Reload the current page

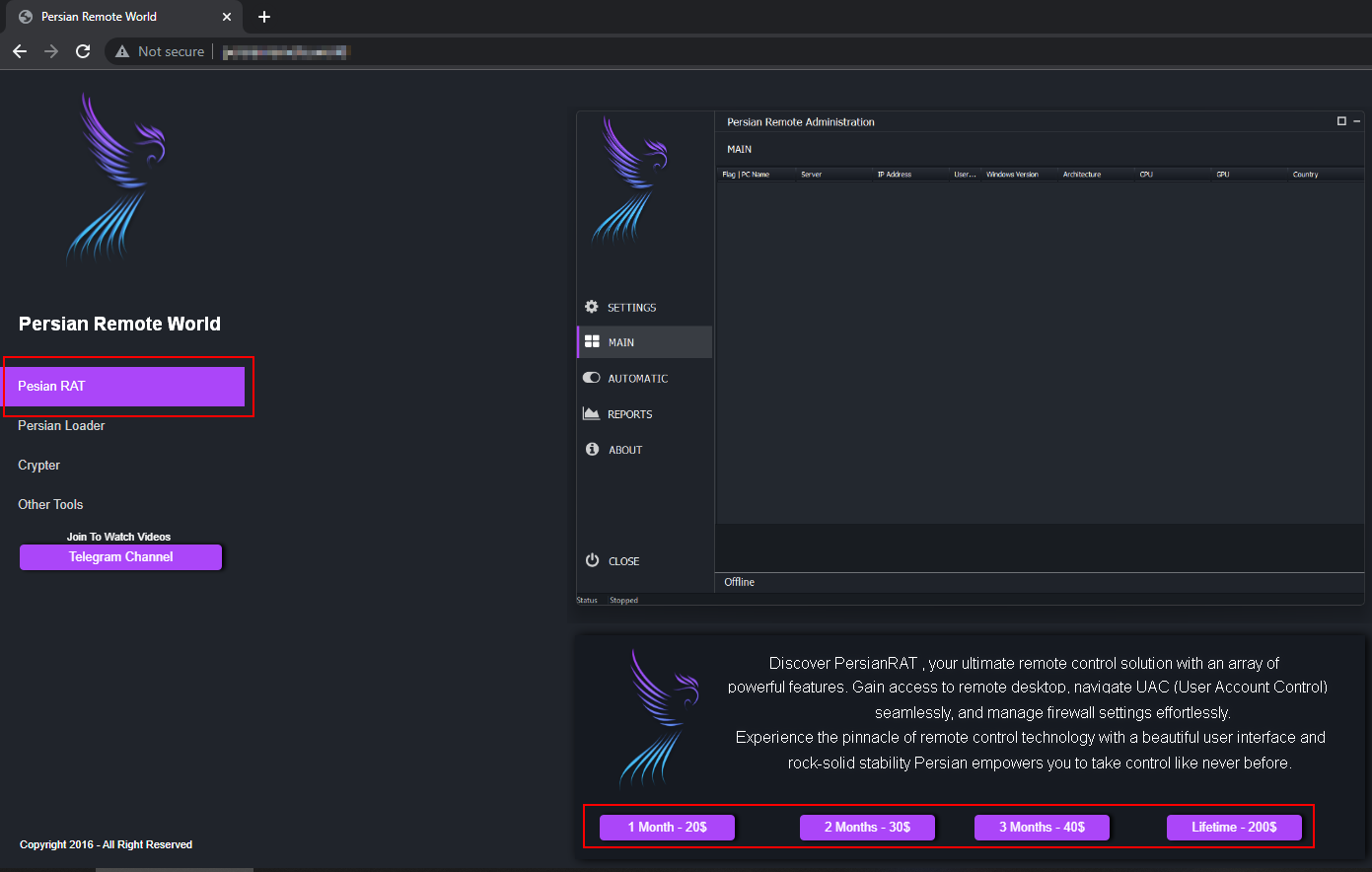pyautogui.click(x=83, y=51)
